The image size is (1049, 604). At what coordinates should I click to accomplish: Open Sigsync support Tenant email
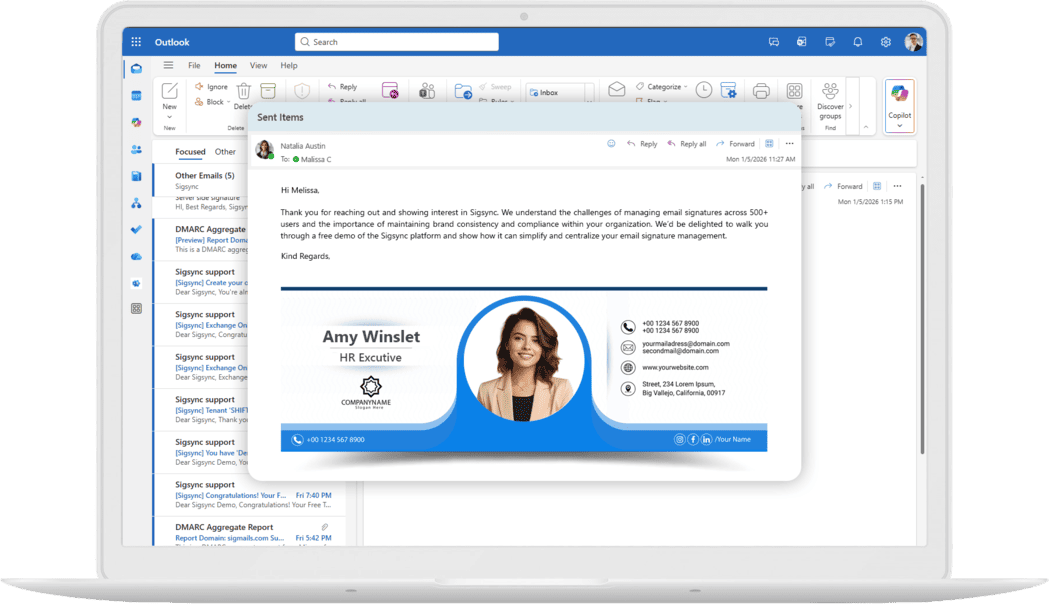(201, 409)
